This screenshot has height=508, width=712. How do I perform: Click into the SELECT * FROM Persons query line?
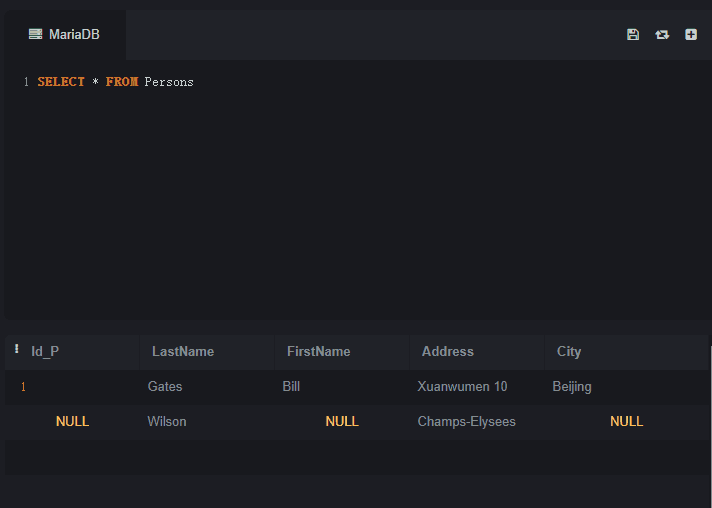(115, 82)
